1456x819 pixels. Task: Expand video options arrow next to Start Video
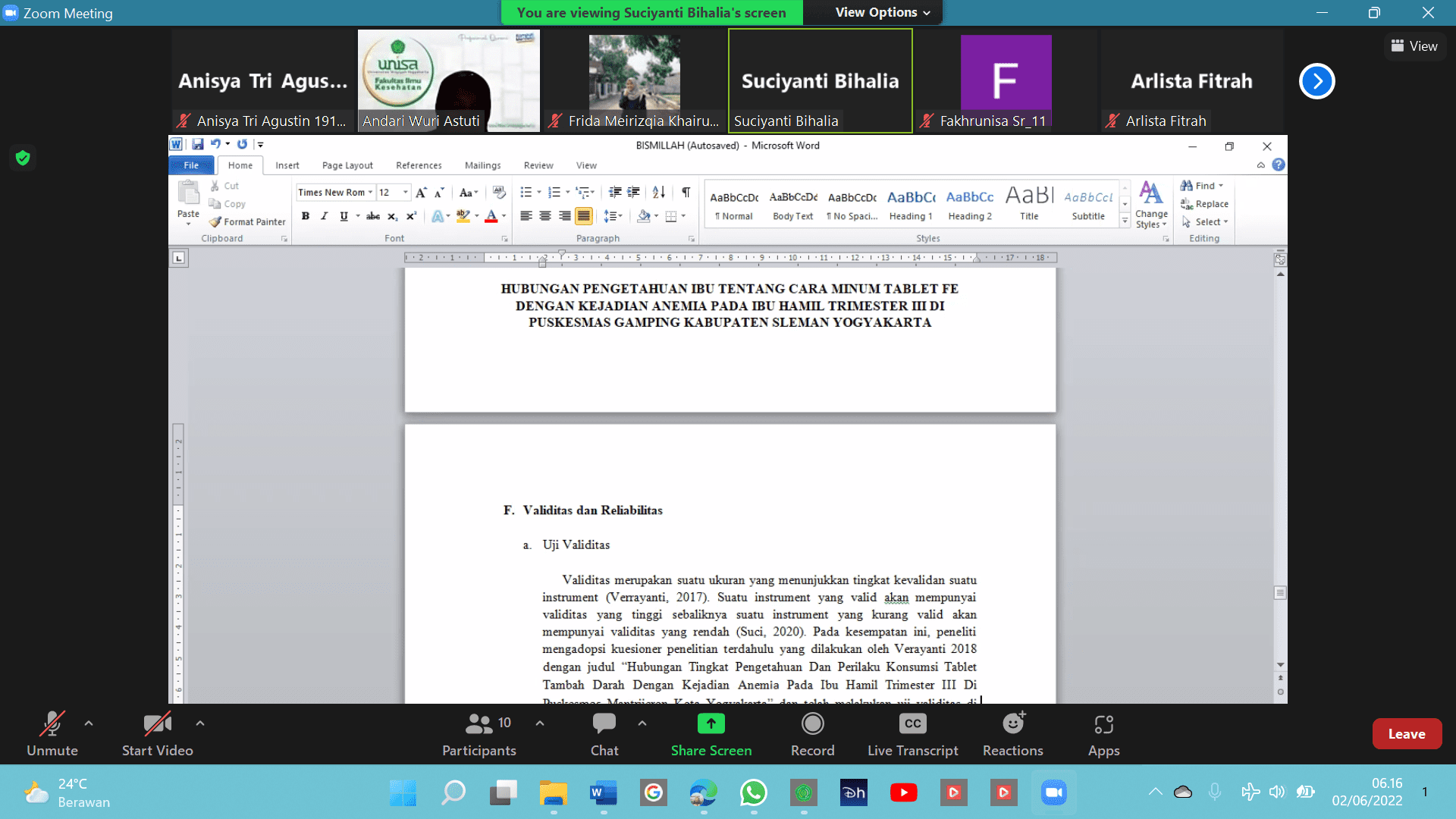pyautogui.click(x=200, y=723)
